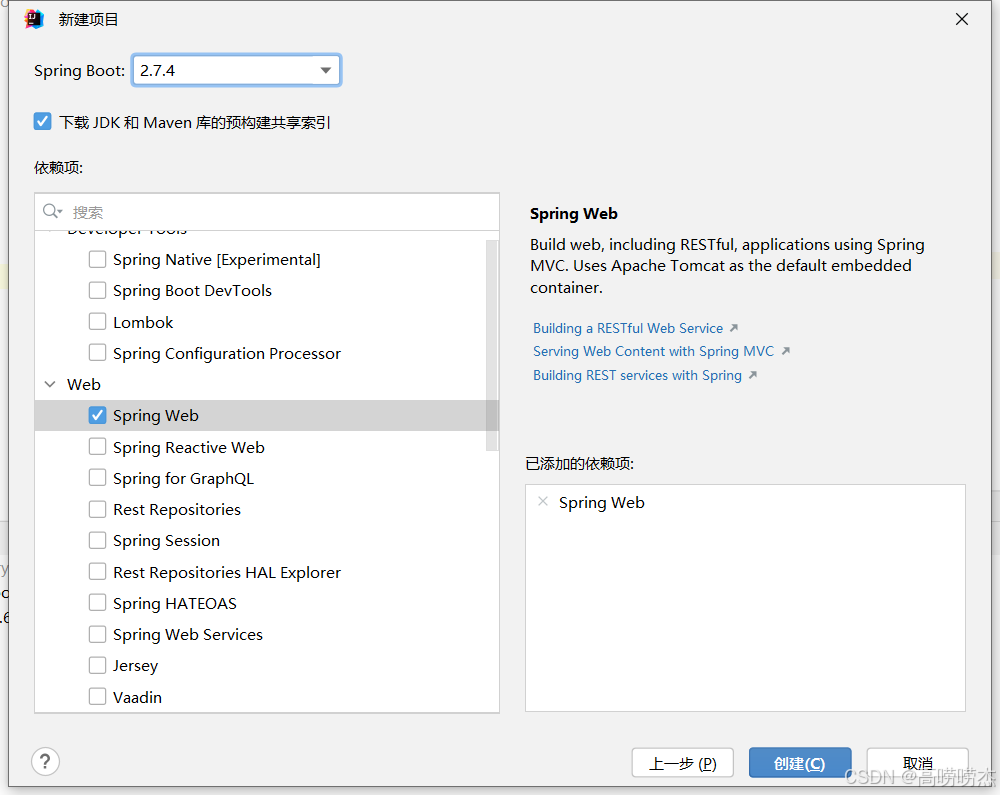Viewport: 1000px width, 795px height.
Task: Remove Spring Web via its X icon
Action: (543, 502)
